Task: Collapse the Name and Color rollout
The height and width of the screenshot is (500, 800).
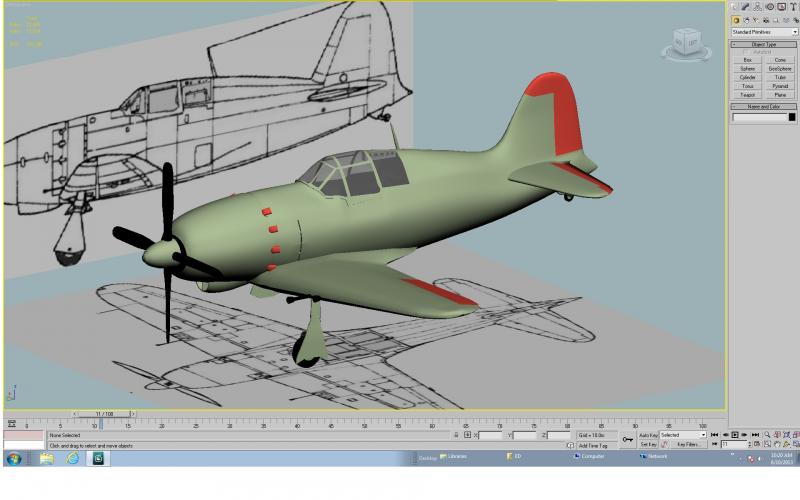Action: (764, 107)
